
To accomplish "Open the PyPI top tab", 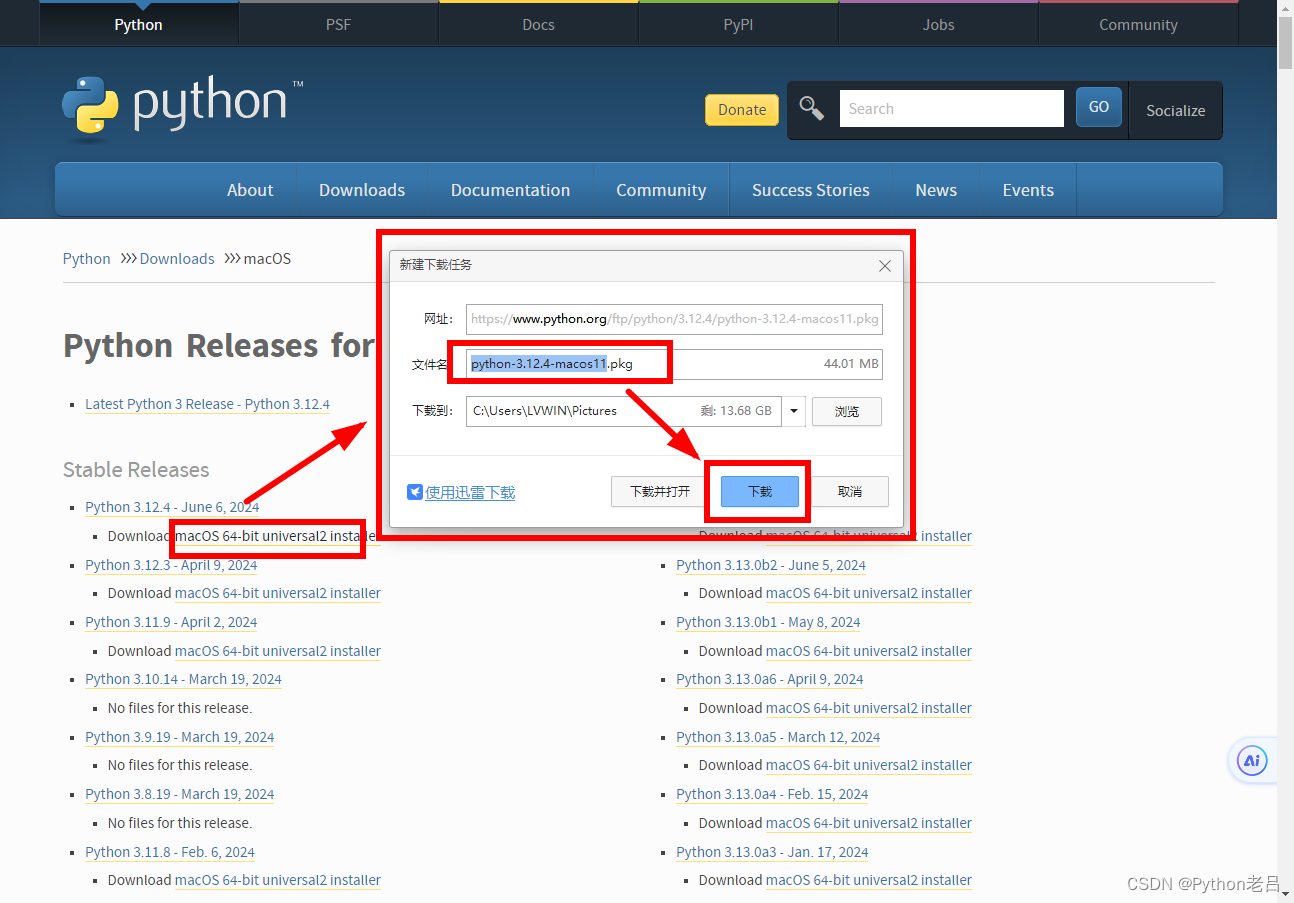I will (x=739, y=25).
